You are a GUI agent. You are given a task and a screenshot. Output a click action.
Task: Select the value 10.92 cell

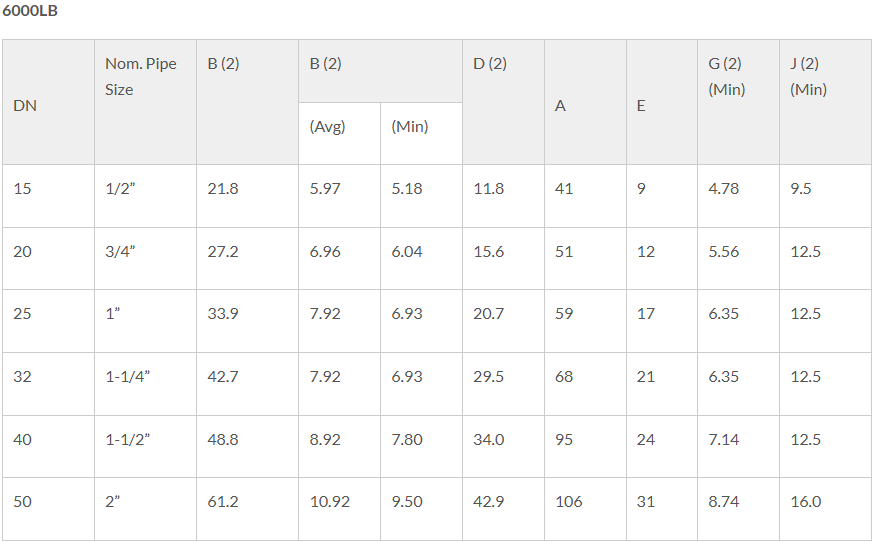[x=339, y=509]
